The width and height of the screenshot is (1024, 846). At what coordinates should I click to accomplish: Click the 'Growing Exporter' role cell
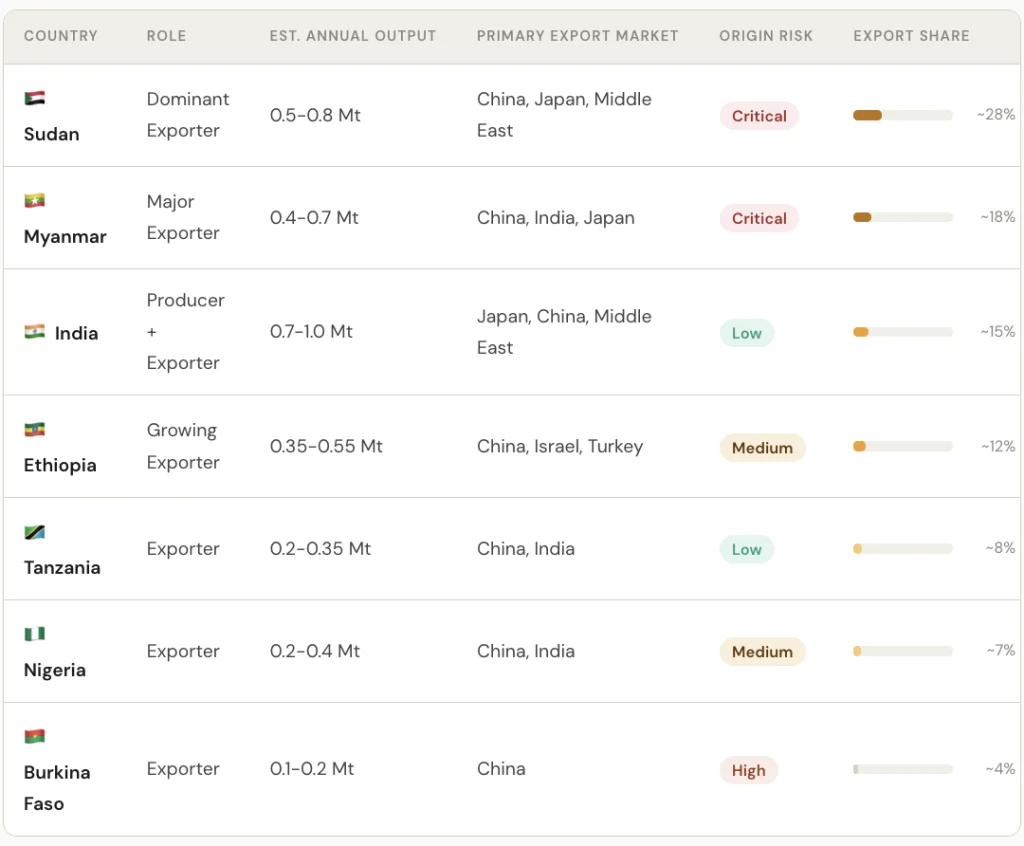[x=183, y=446]
